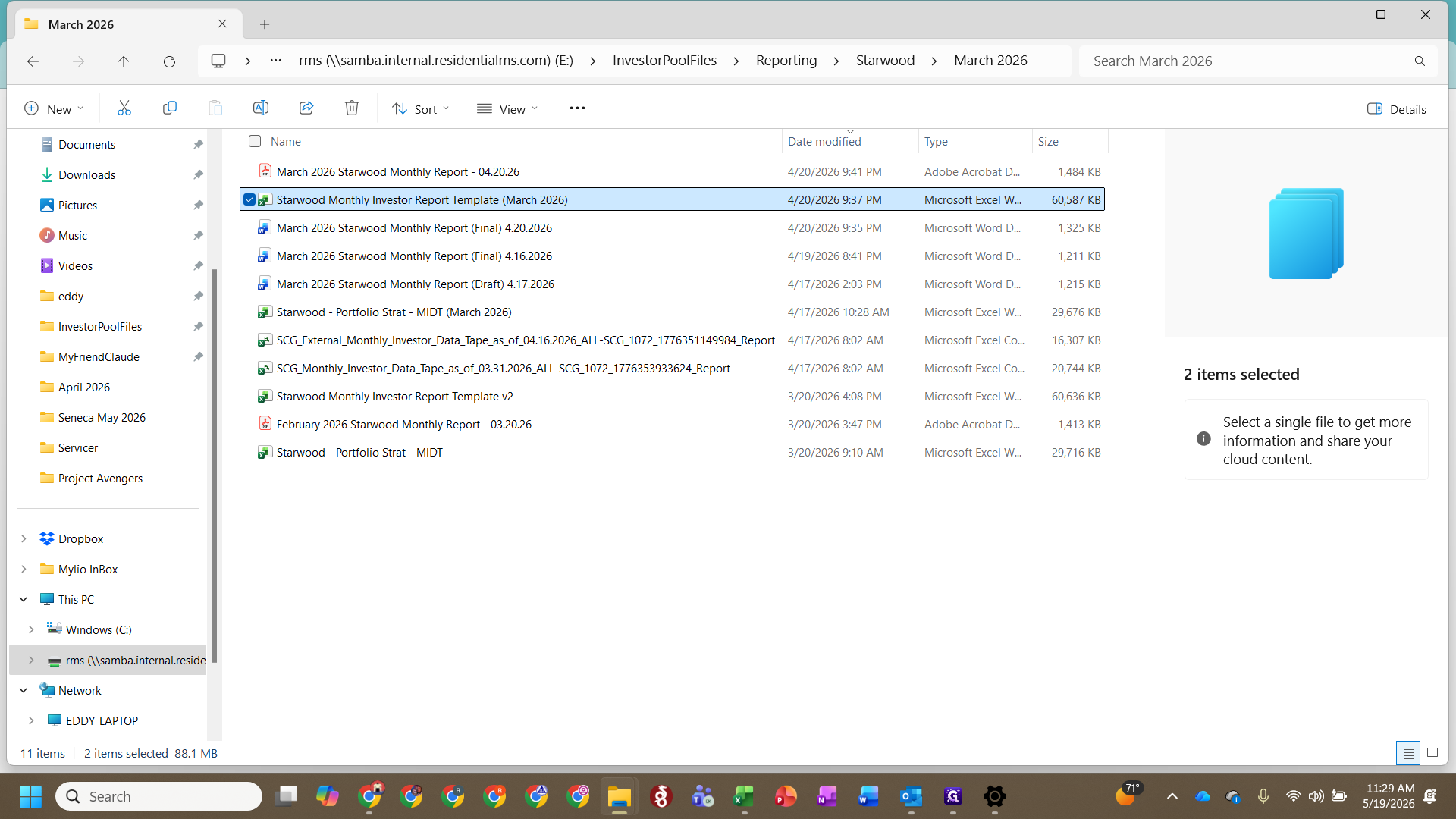Click the taskbar Search box
Image resolution: width=1456 pixels, height=819 pixels.
[158, 796]
